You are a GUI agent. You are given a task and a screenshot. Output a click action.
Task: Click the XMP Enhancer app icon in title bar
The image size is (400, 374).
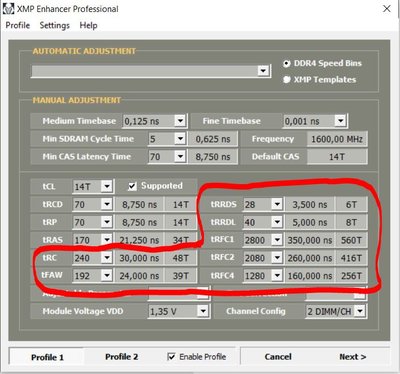[8, 9]
